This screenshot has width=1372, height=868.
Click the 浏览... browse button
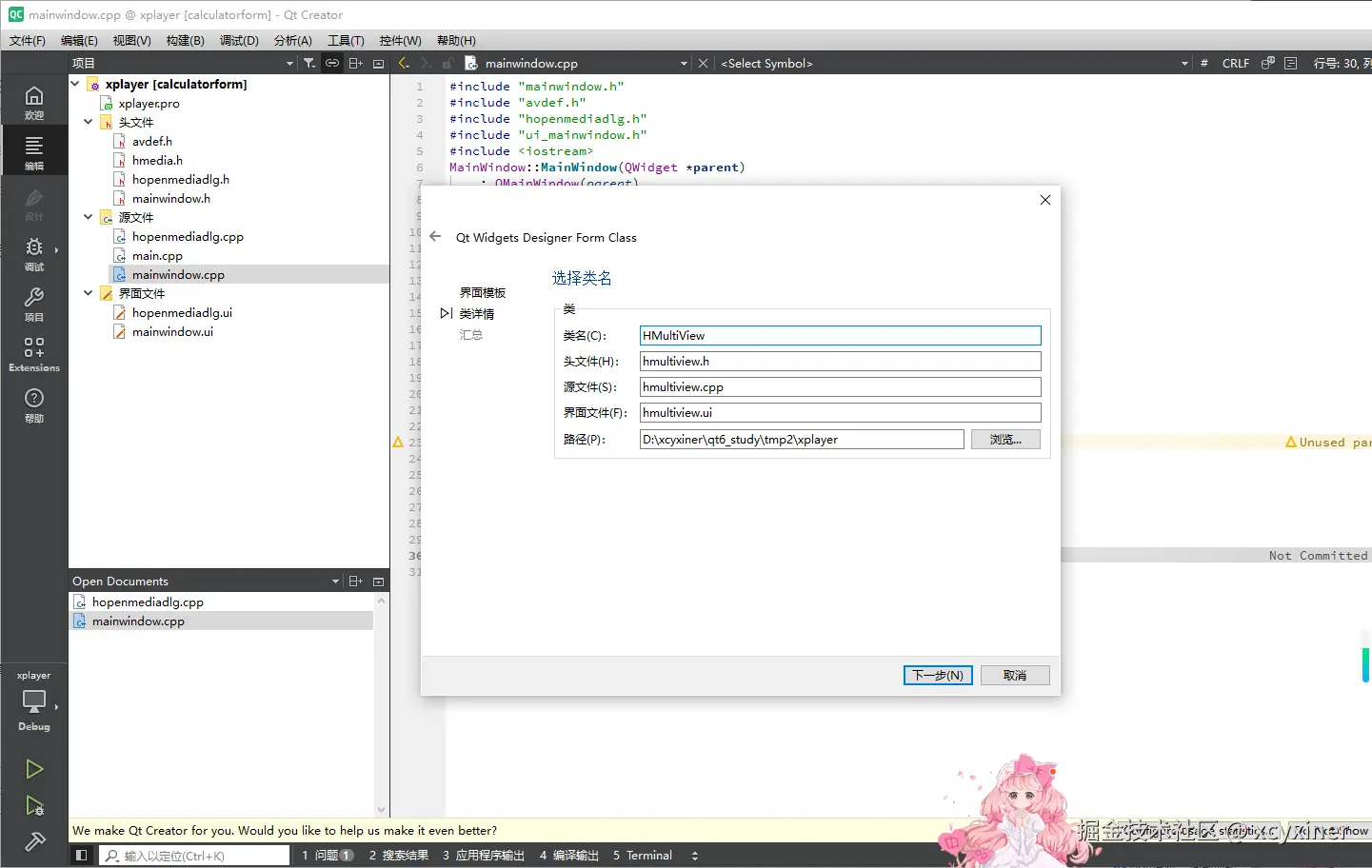[x=1005, y=439]
